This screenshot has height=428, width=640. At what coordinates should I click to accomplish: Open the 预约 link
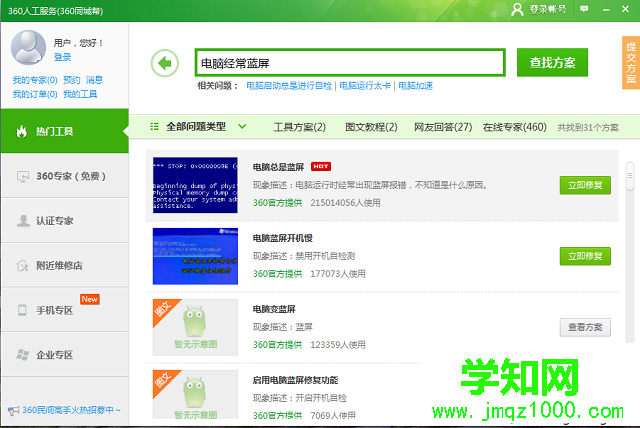71,80
